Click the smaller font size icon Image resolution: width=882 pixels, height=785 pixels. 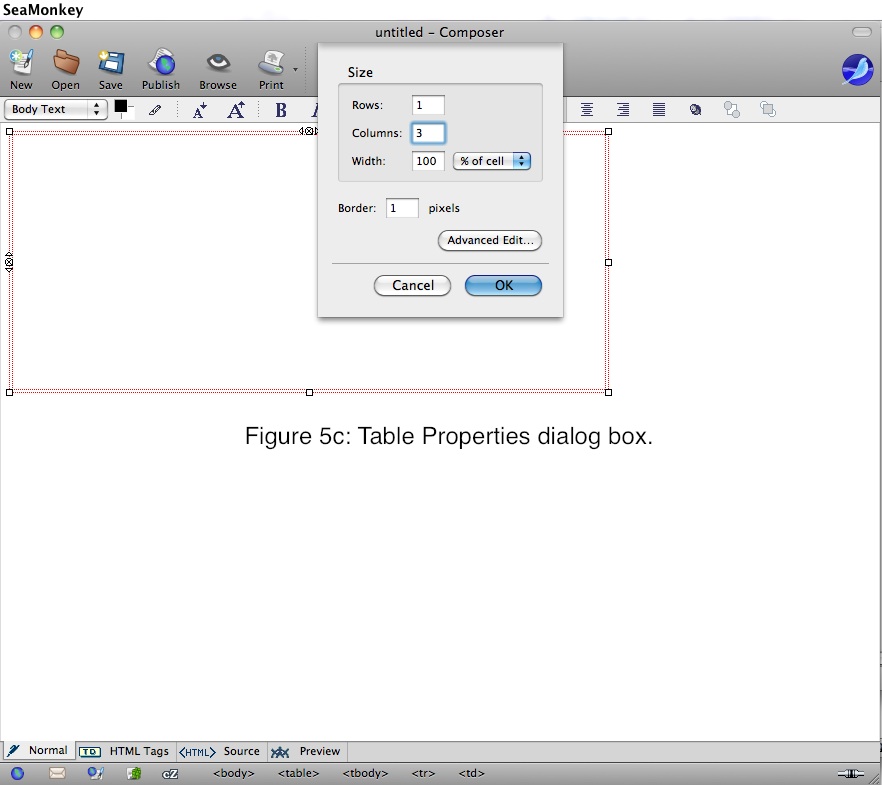pyautogui.click(x=200, y=110)
